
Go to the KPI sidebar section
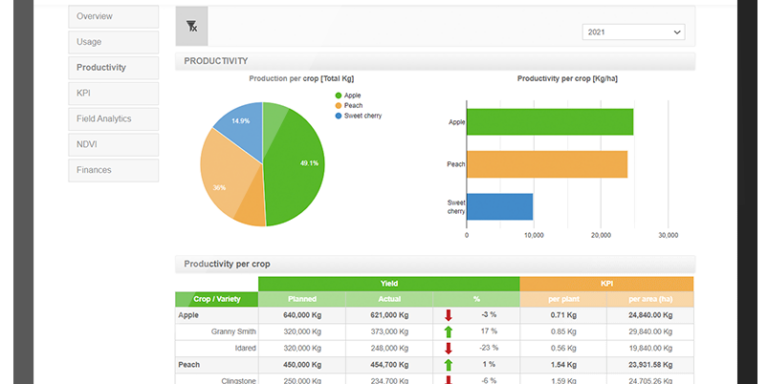[114, 93]
